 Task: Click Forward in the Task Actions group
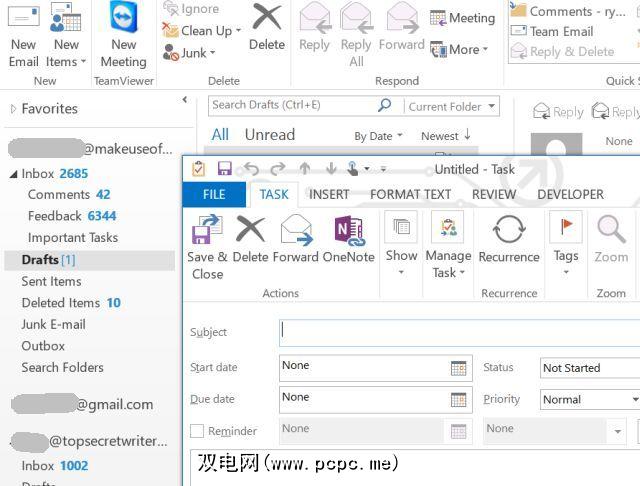296,240
